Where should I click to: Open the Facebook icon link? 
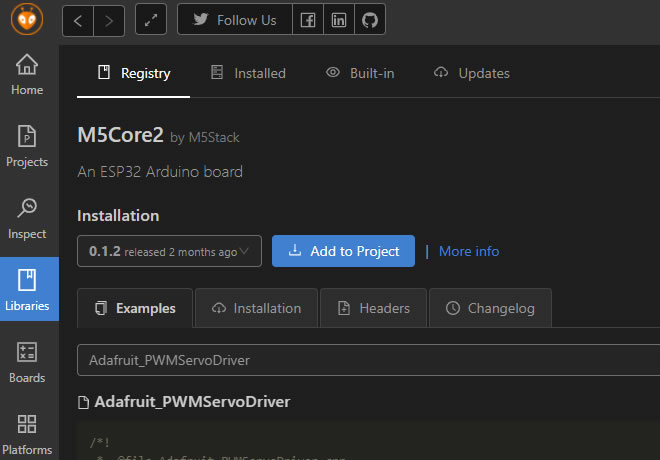tap(309, 20)
